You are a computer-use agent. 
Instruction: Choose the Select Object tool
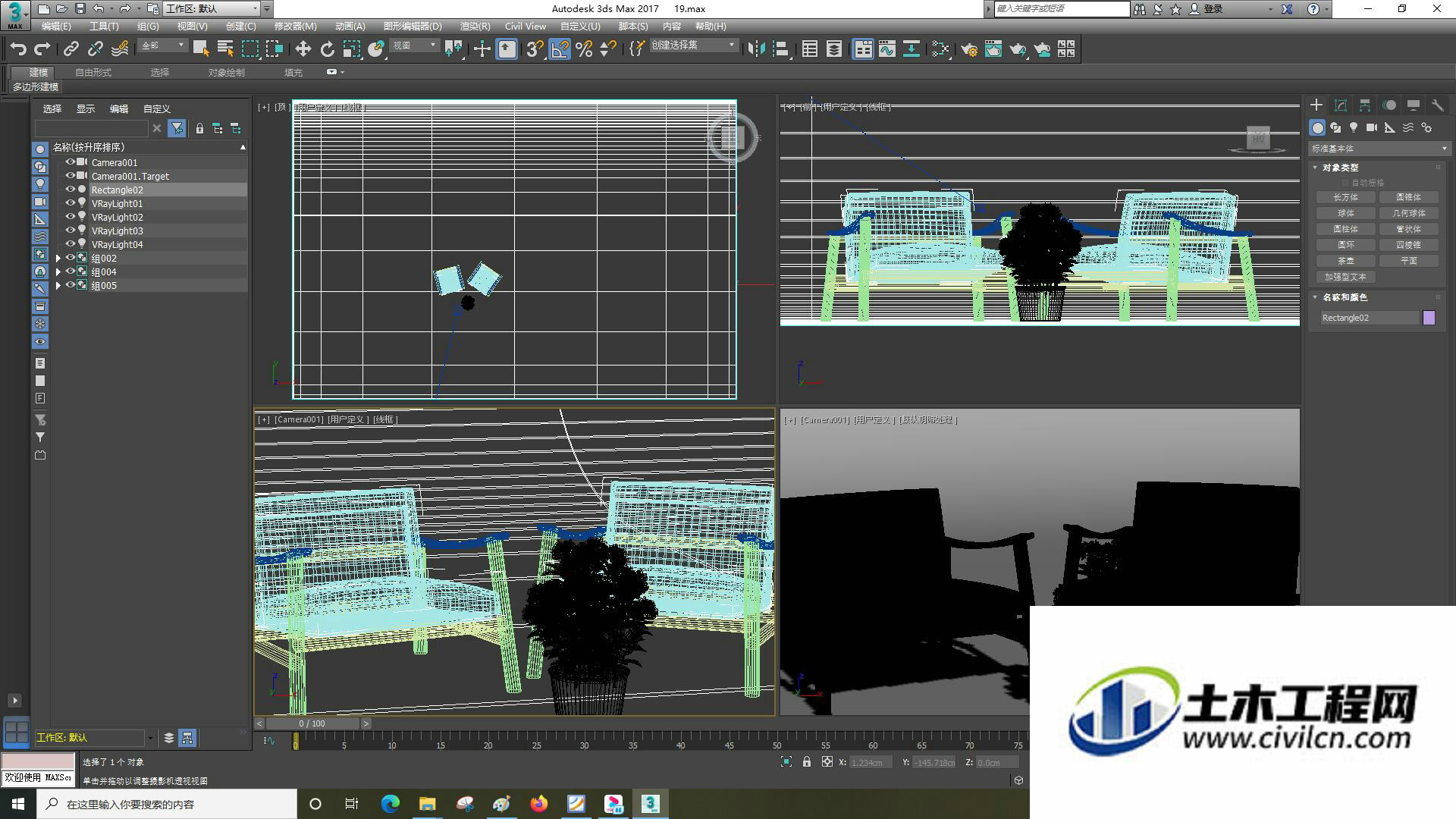click(x=201, y=49)
